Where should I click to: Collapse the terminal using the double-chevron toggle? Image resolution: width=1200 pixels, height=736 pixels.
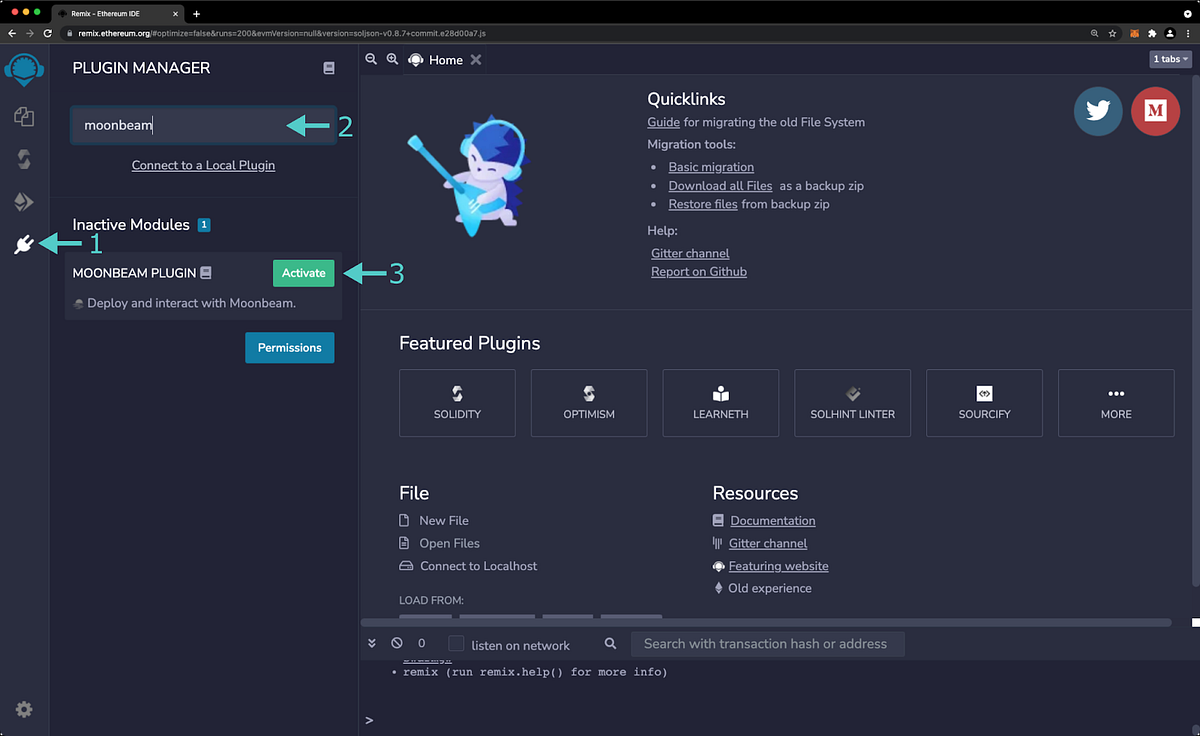pos(372,643)
